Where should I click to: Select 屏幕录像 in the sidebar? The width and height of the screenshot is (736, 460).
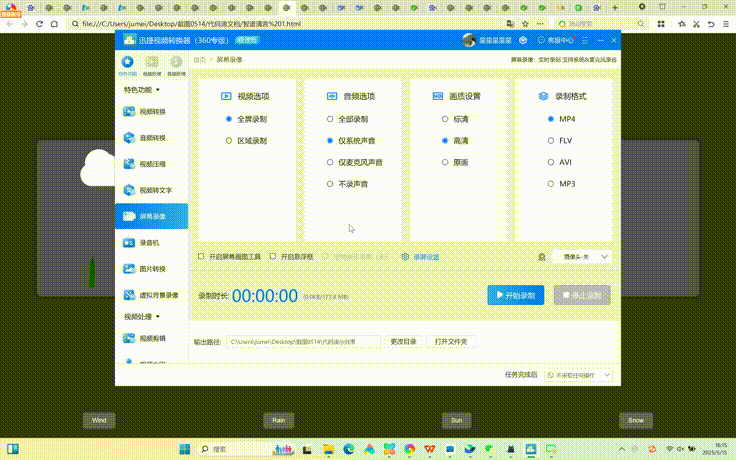(151, 216)
